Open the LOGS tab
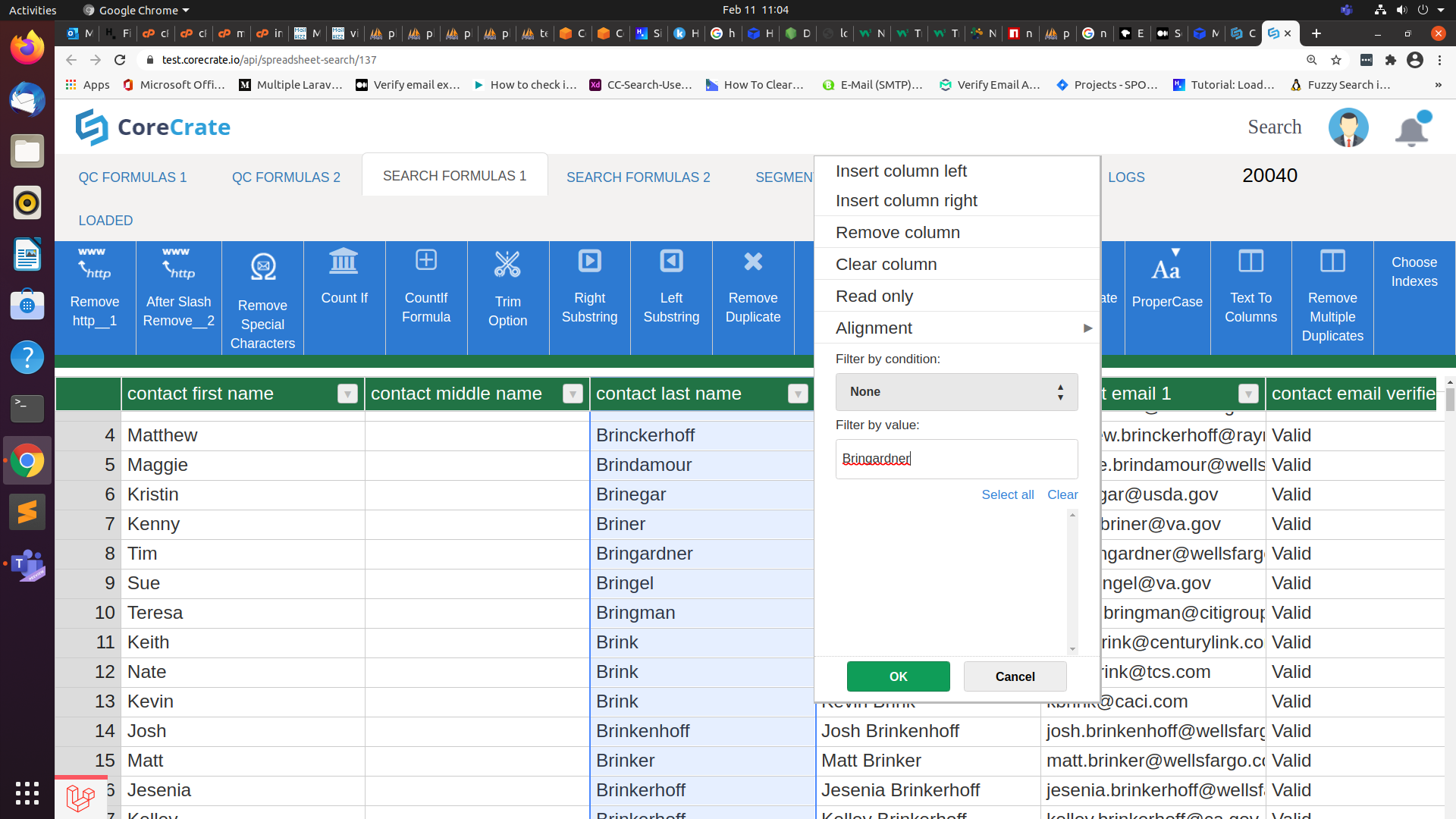The image size is (1456, 819). [x=1126, y=177]
